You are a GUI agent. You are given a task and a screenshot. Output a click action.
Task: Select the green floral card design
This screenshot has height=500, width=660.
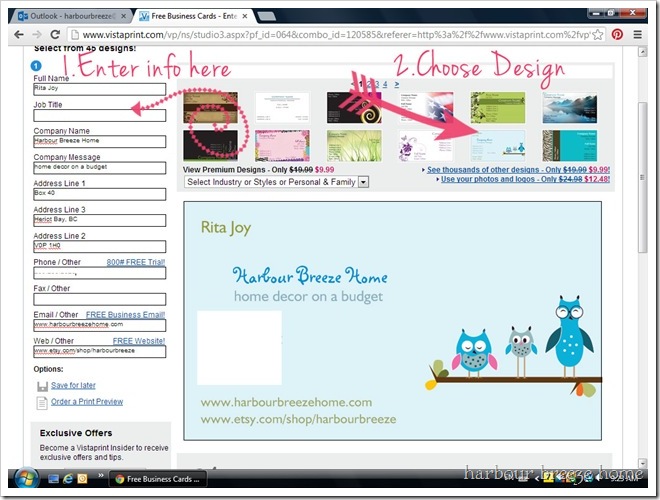pyautogui.click(x=498, y=108)
